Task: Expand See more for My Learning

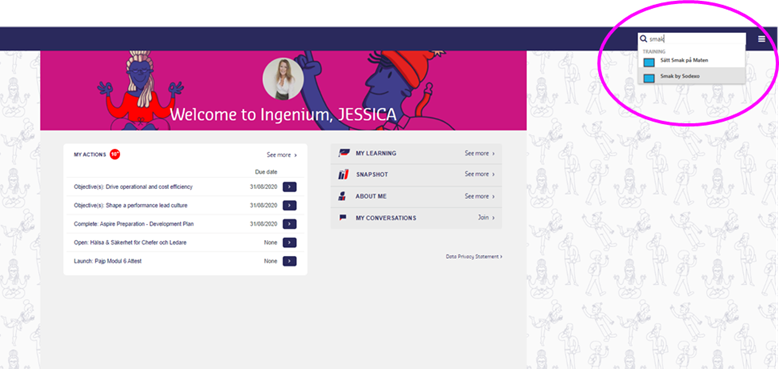Action: coord(480,153)
